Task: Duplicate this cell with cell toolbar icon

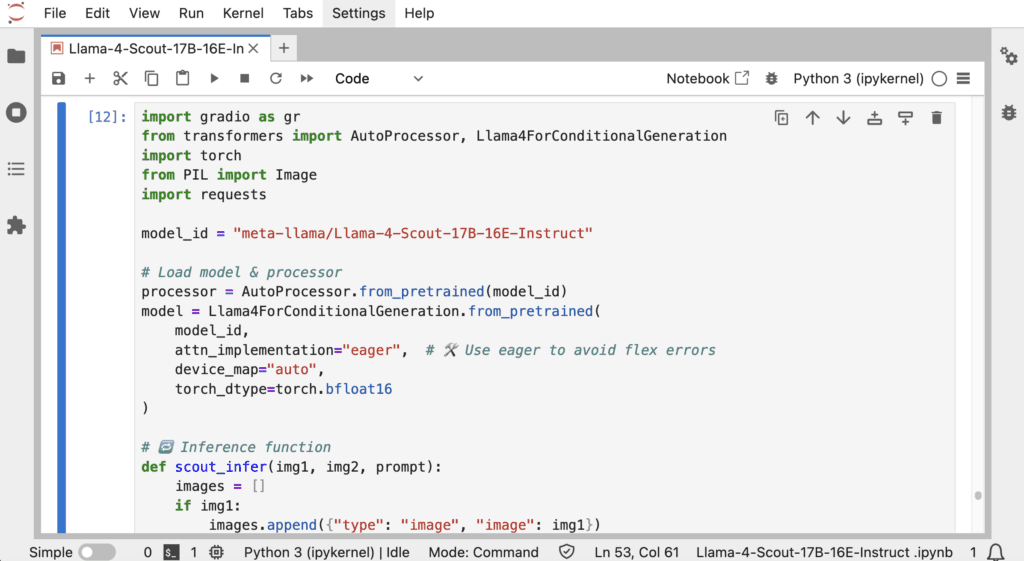Action: tap(781, 118)
